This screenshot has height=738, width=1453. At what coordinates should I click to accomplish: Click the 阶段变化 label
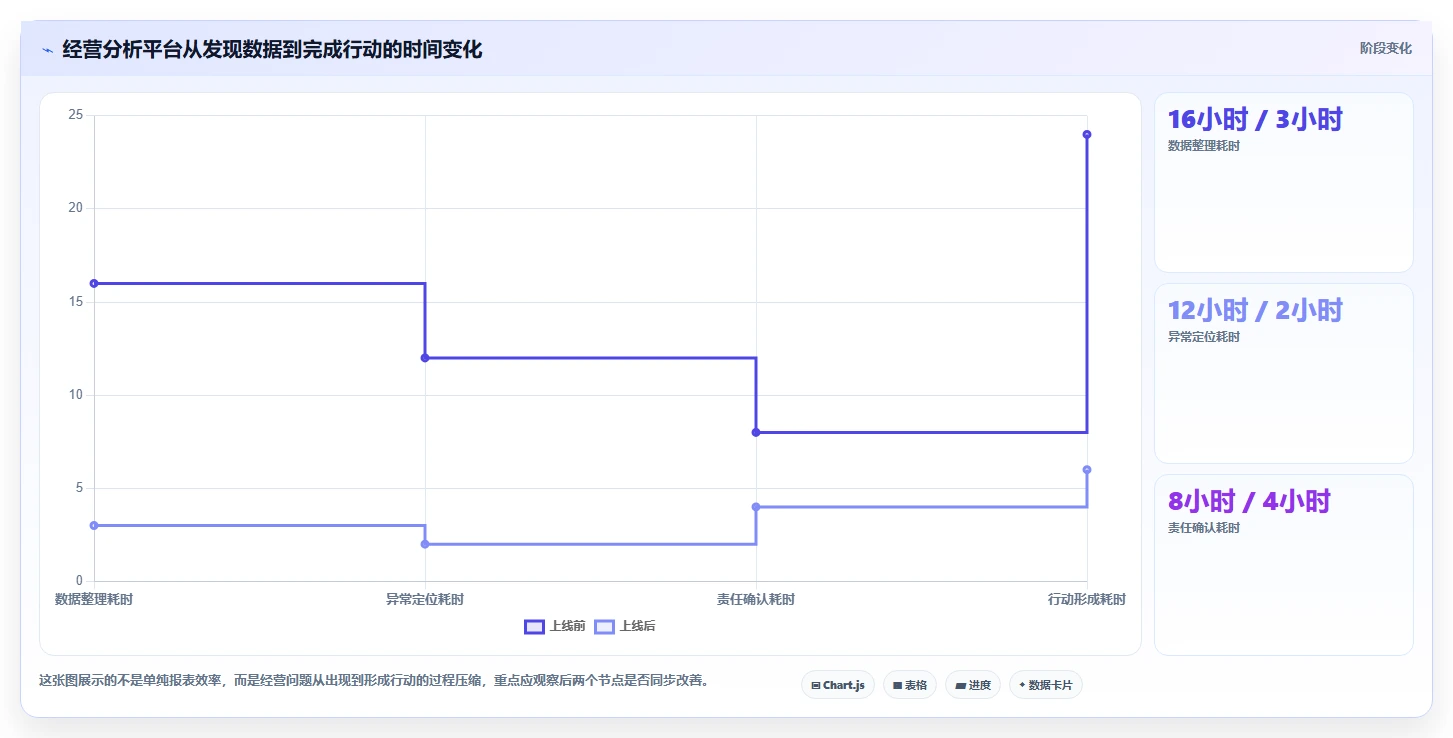1386,48
